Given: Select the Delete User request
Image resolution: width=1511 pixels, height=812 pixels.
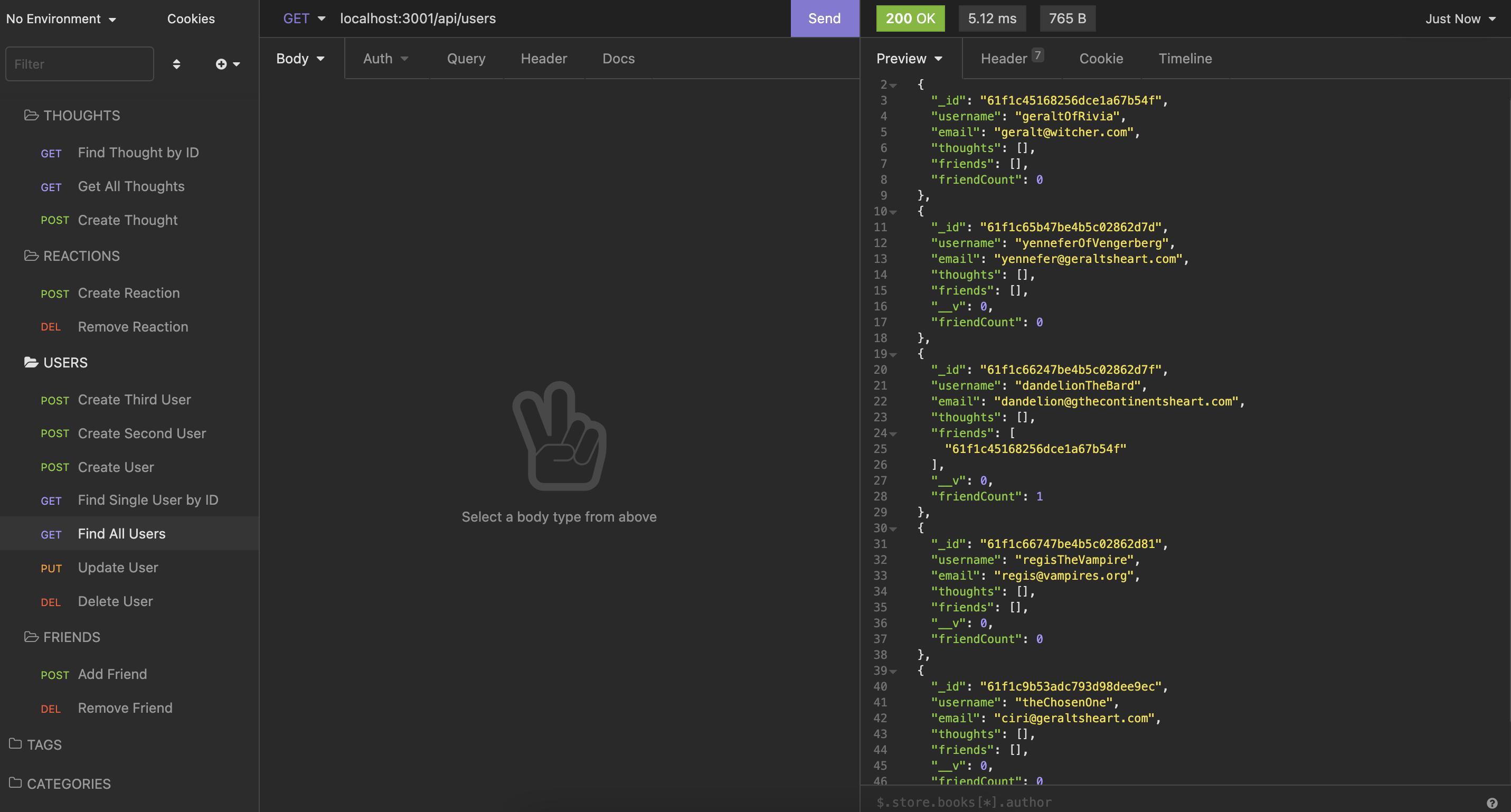Looking at the screenshot, I should click(115, 601).
